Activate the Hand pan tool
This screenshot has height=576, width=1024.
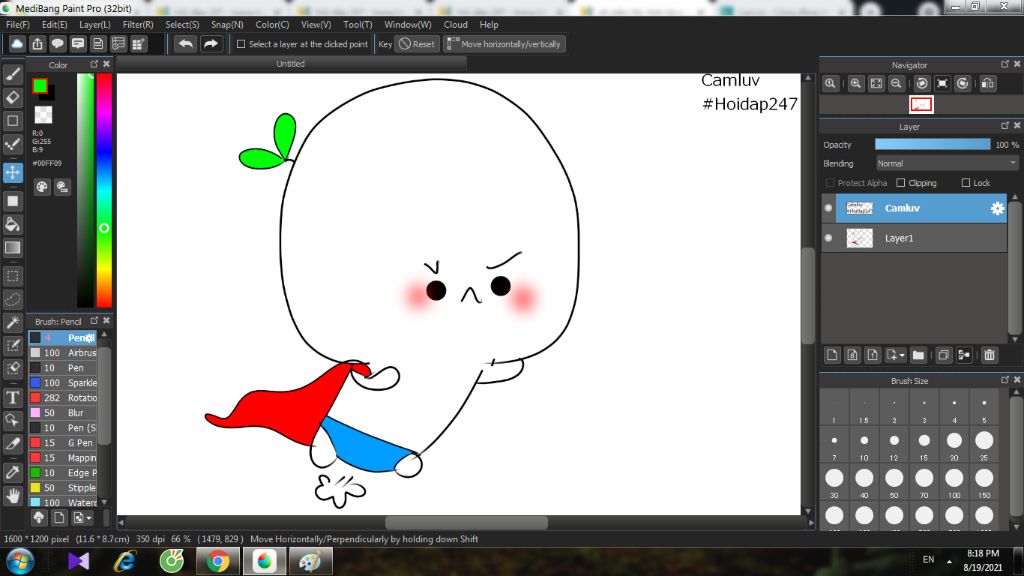click(x=13, y=495)
